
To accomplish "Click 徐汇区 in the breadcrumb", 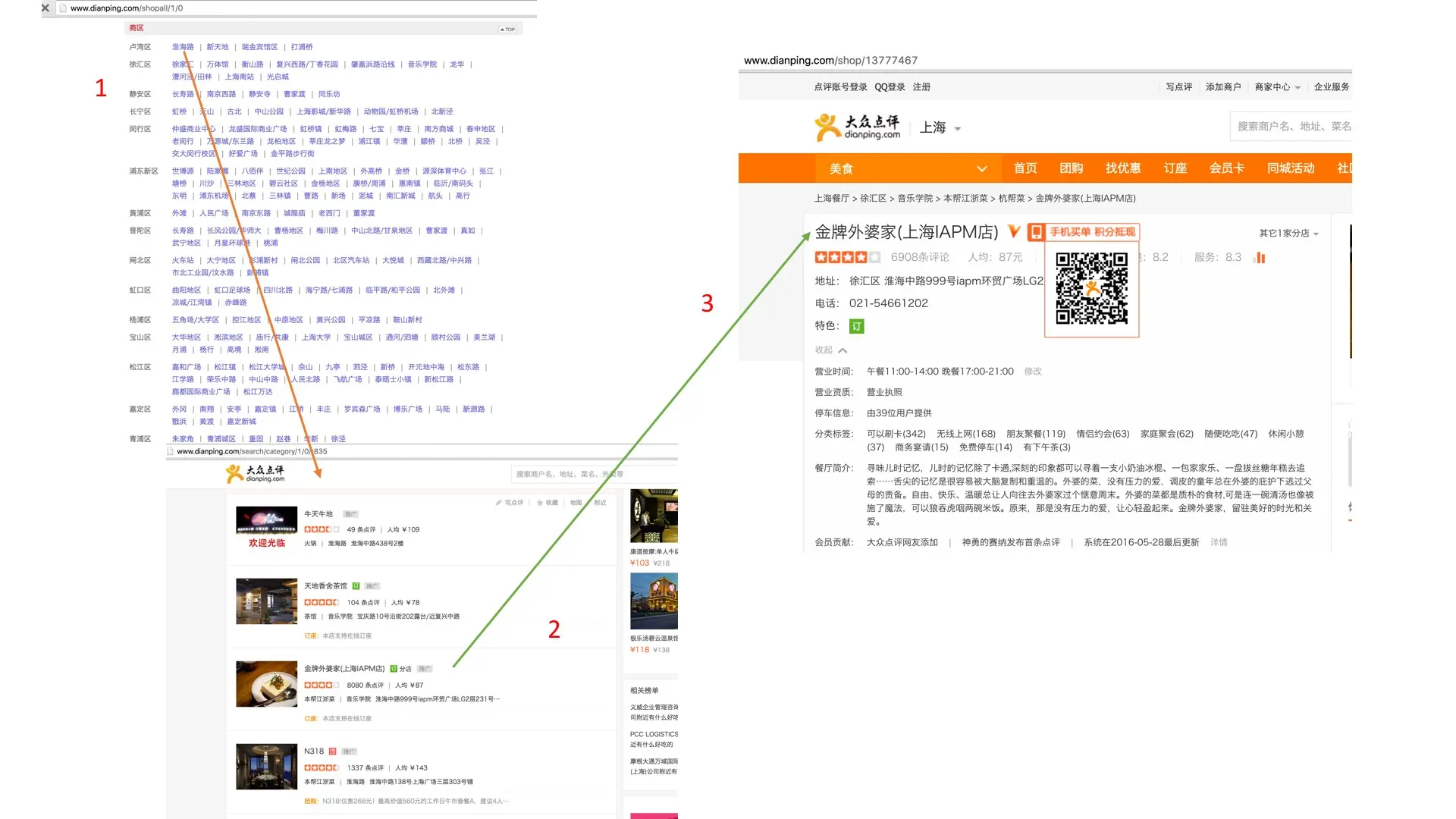I will coord(873,199).
